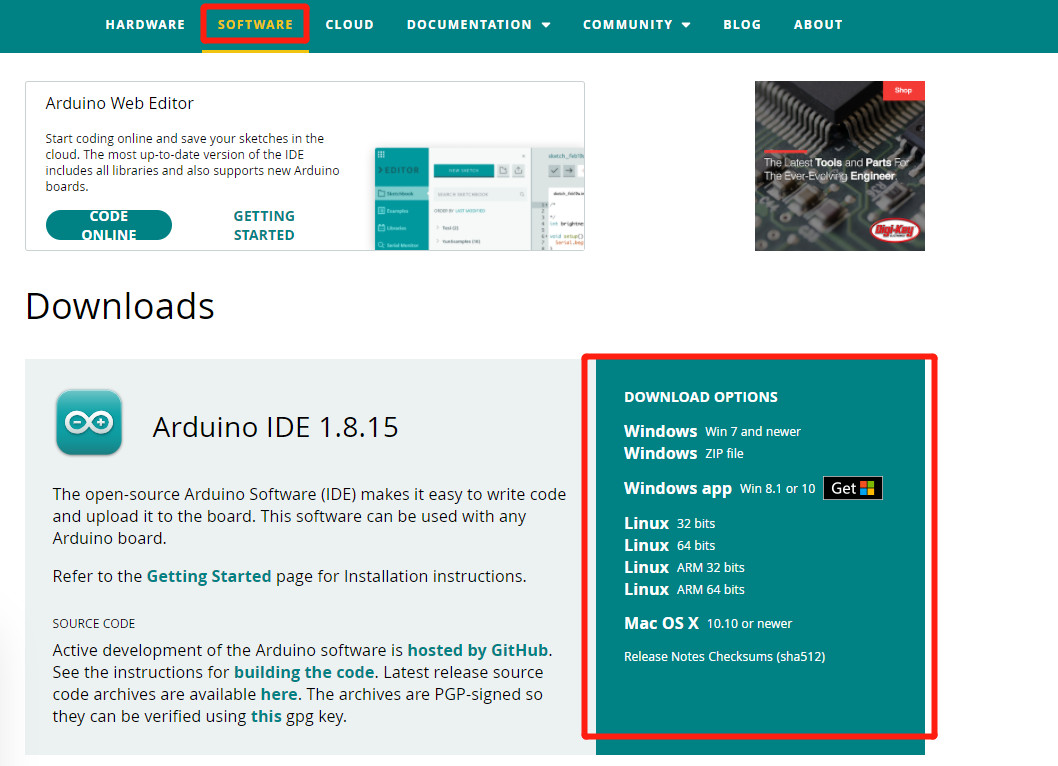Open the GETTING STARTED web editor link
Image resolution: width=1058 pixels, height=766 pixels.
tap(264, 225)
